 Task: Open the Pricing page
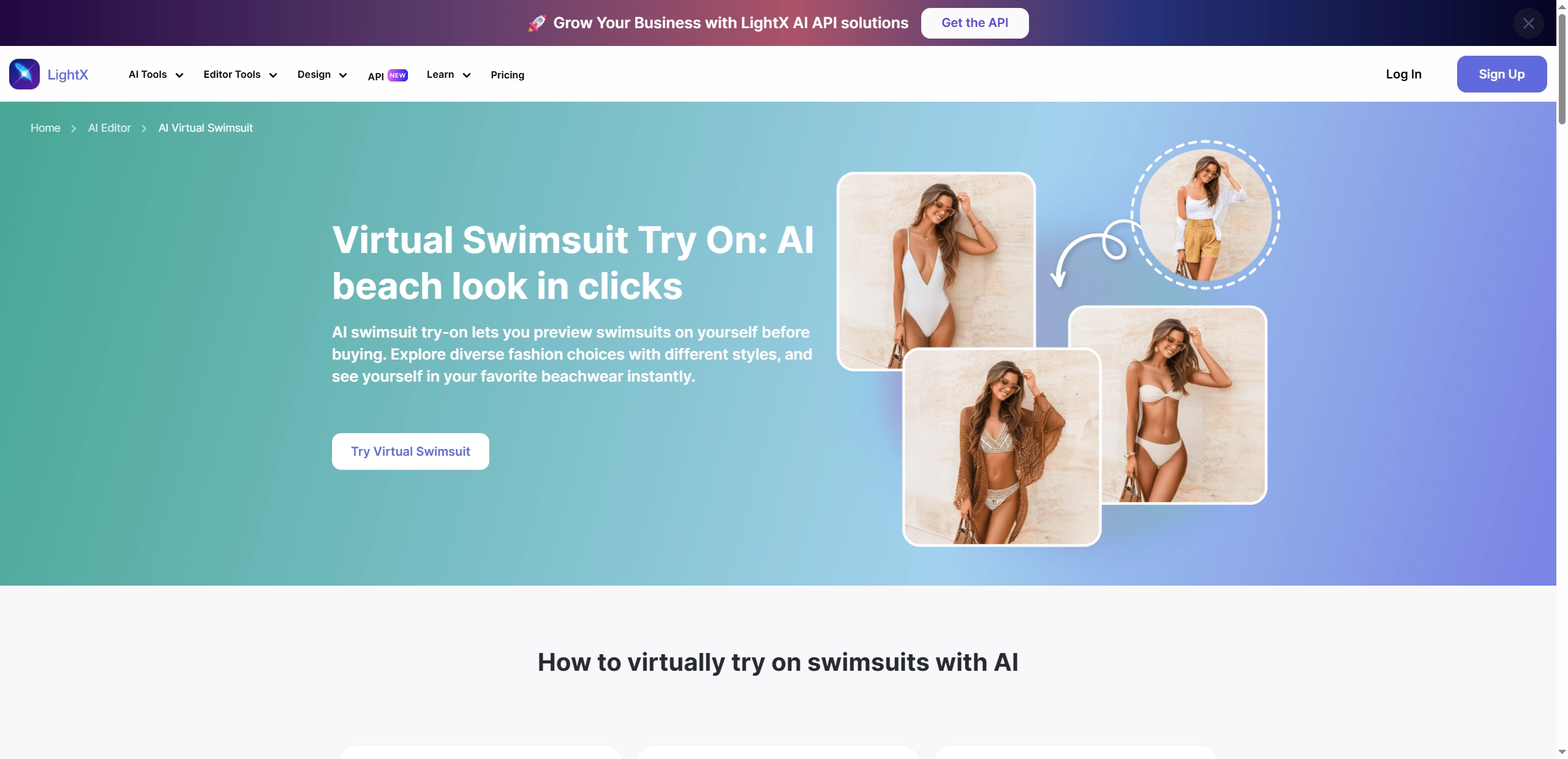point(507,75)
